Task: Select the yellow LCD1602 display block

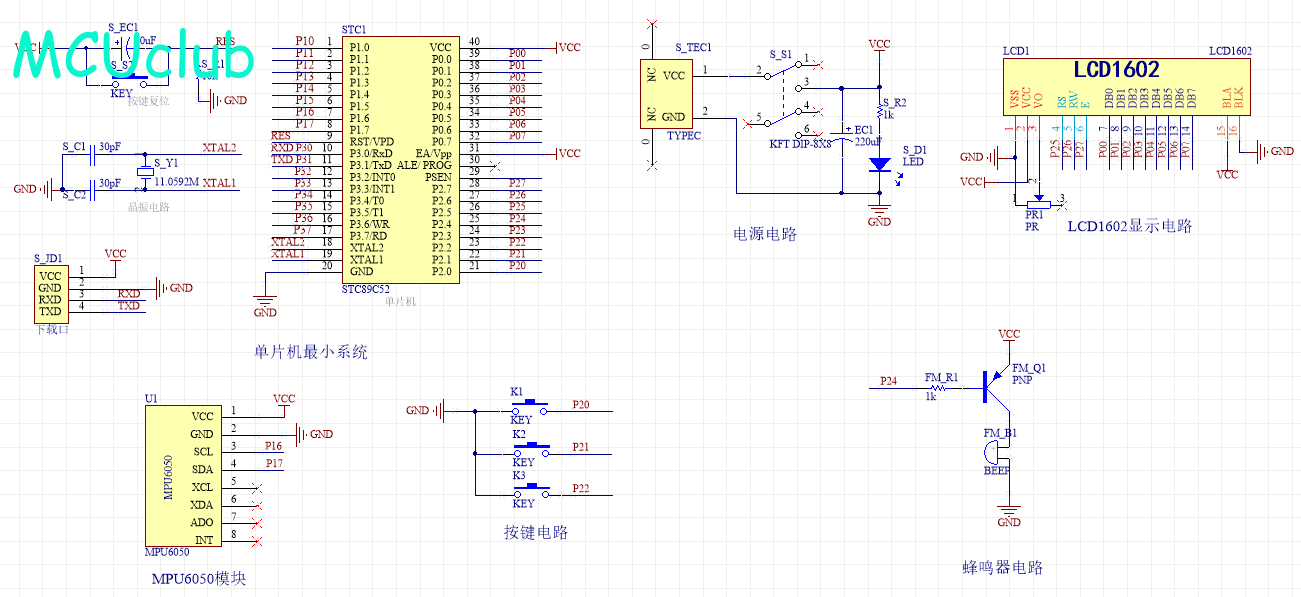Action: click(x=1127, y=85)
